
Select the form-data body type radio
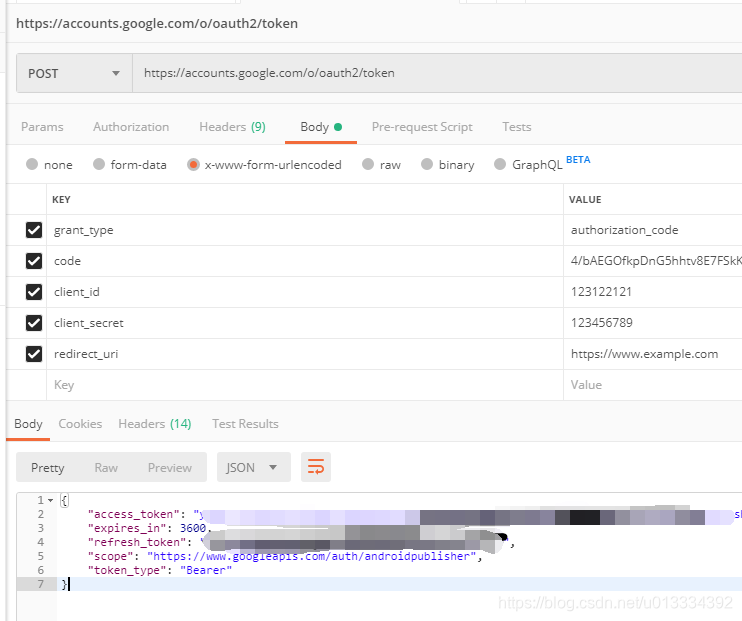click(99, 164)
